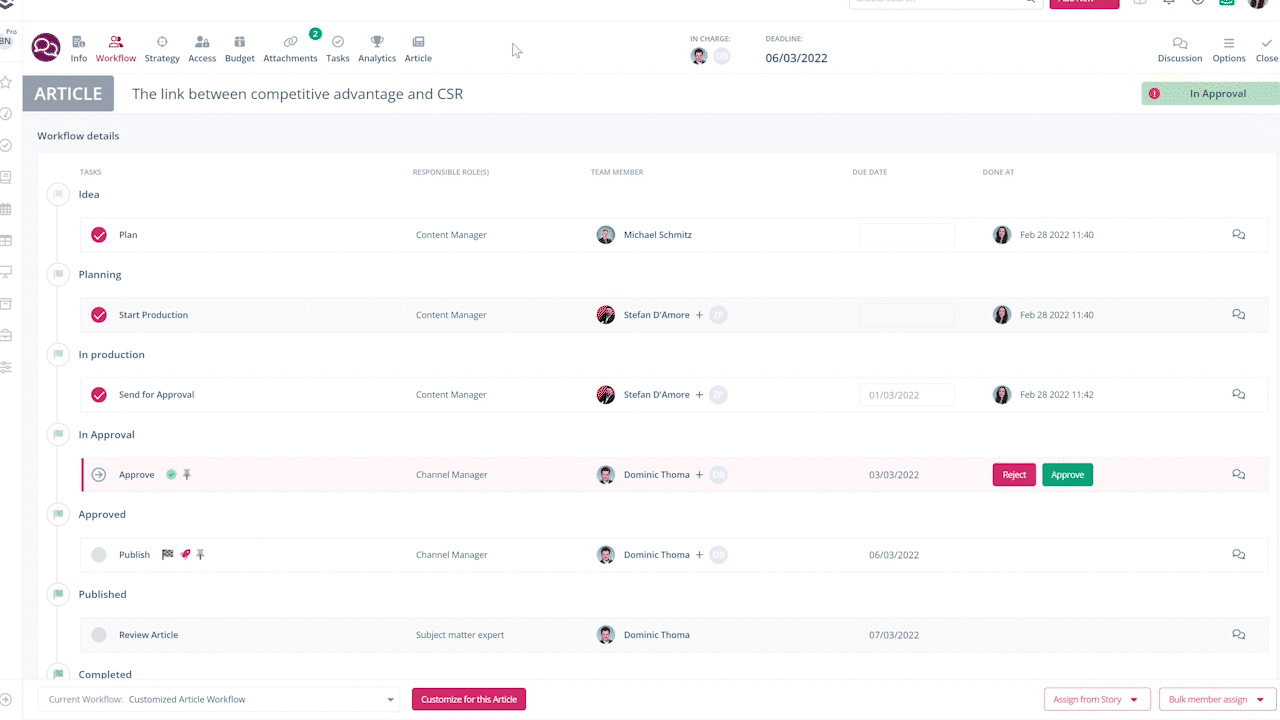1280x720 pixels.
Task: Click the due date field showing 01/03/2022
Action: pyautogui.click(x=906, y=394)
